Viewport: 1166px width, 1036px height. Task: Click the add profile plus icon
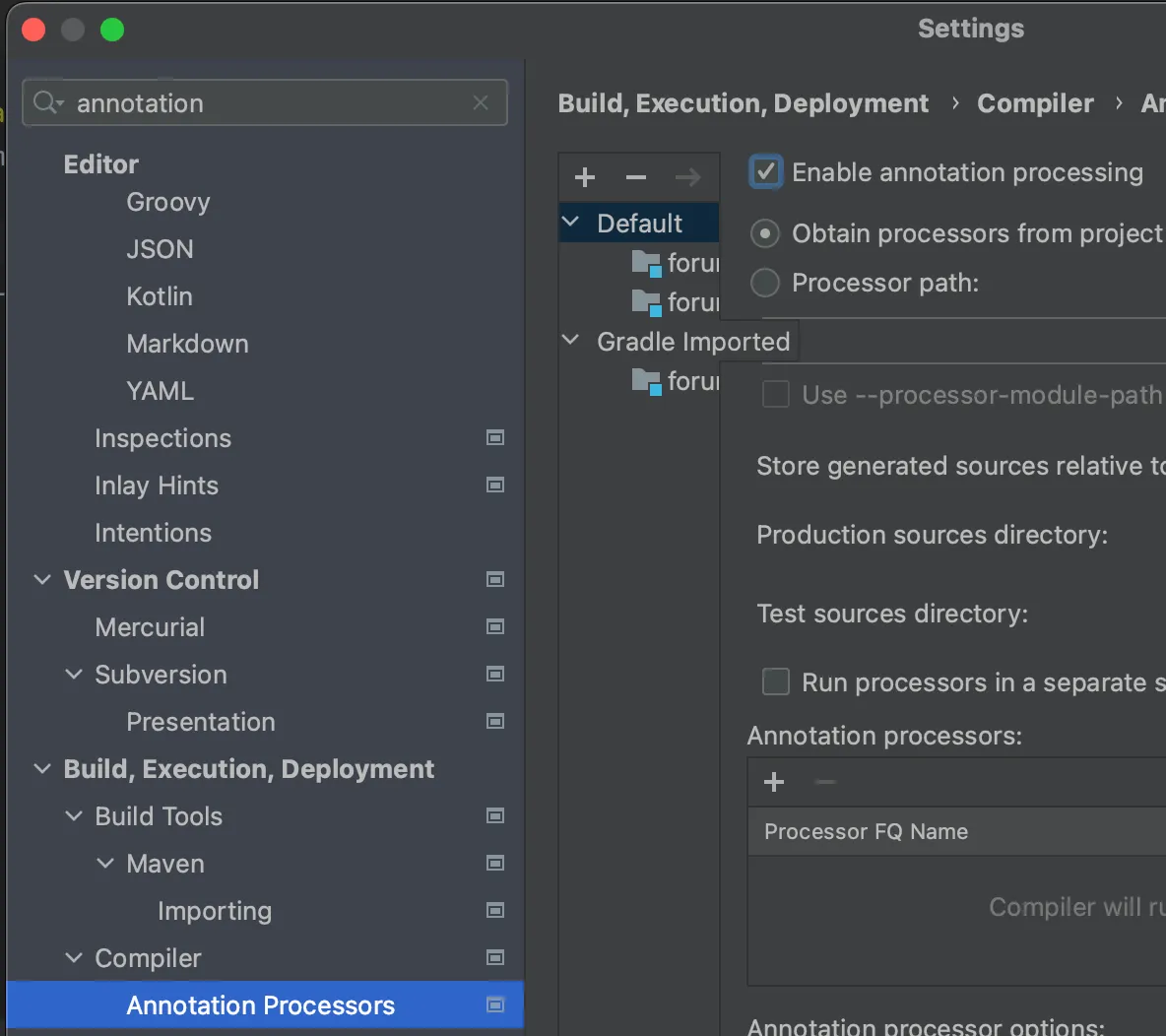[585, 177]
